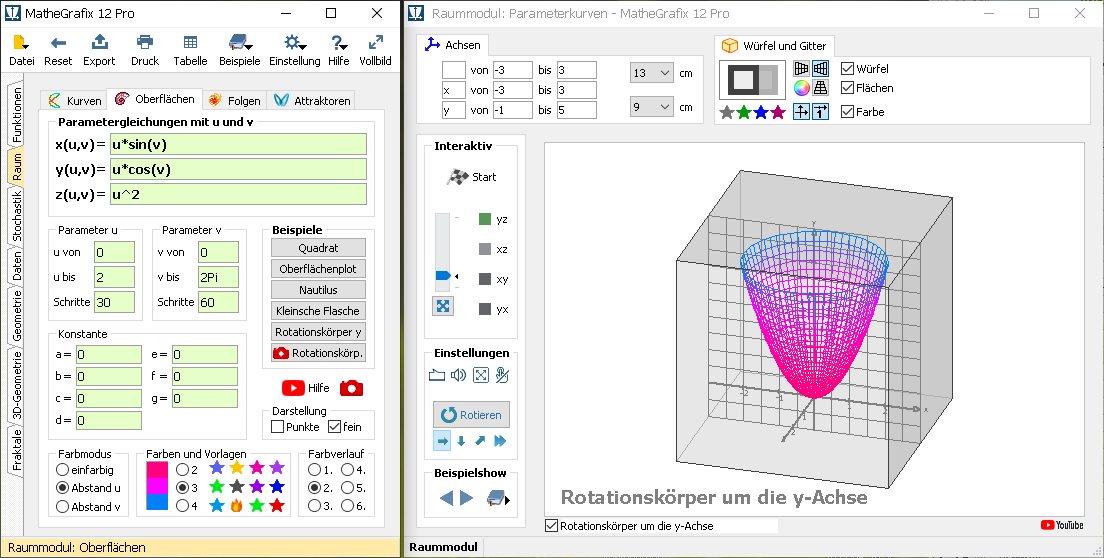This screenshot has width=1104, height=558.
Task: Apply the yellow star color template
Action: [237, 467]
